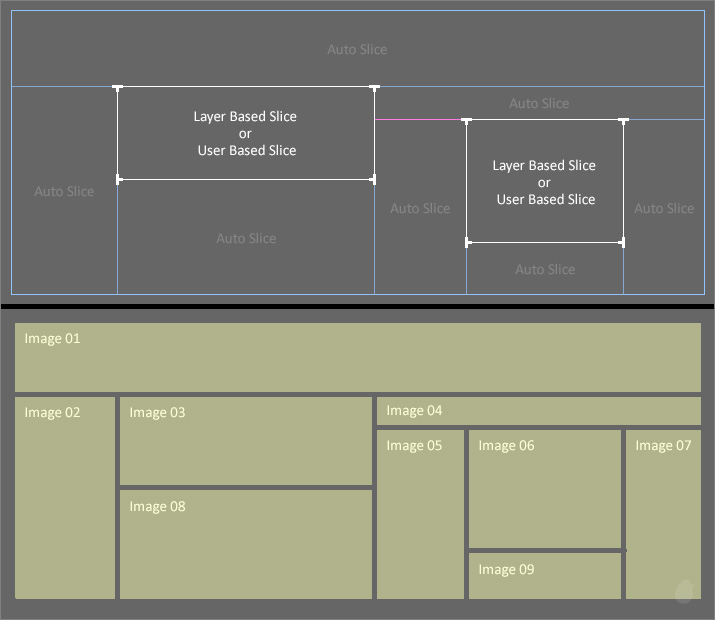The width and height of the screenshot is (715, 620).
Task: Click the bottom-right corner handle of the larger slice
Action: point(374,180)
